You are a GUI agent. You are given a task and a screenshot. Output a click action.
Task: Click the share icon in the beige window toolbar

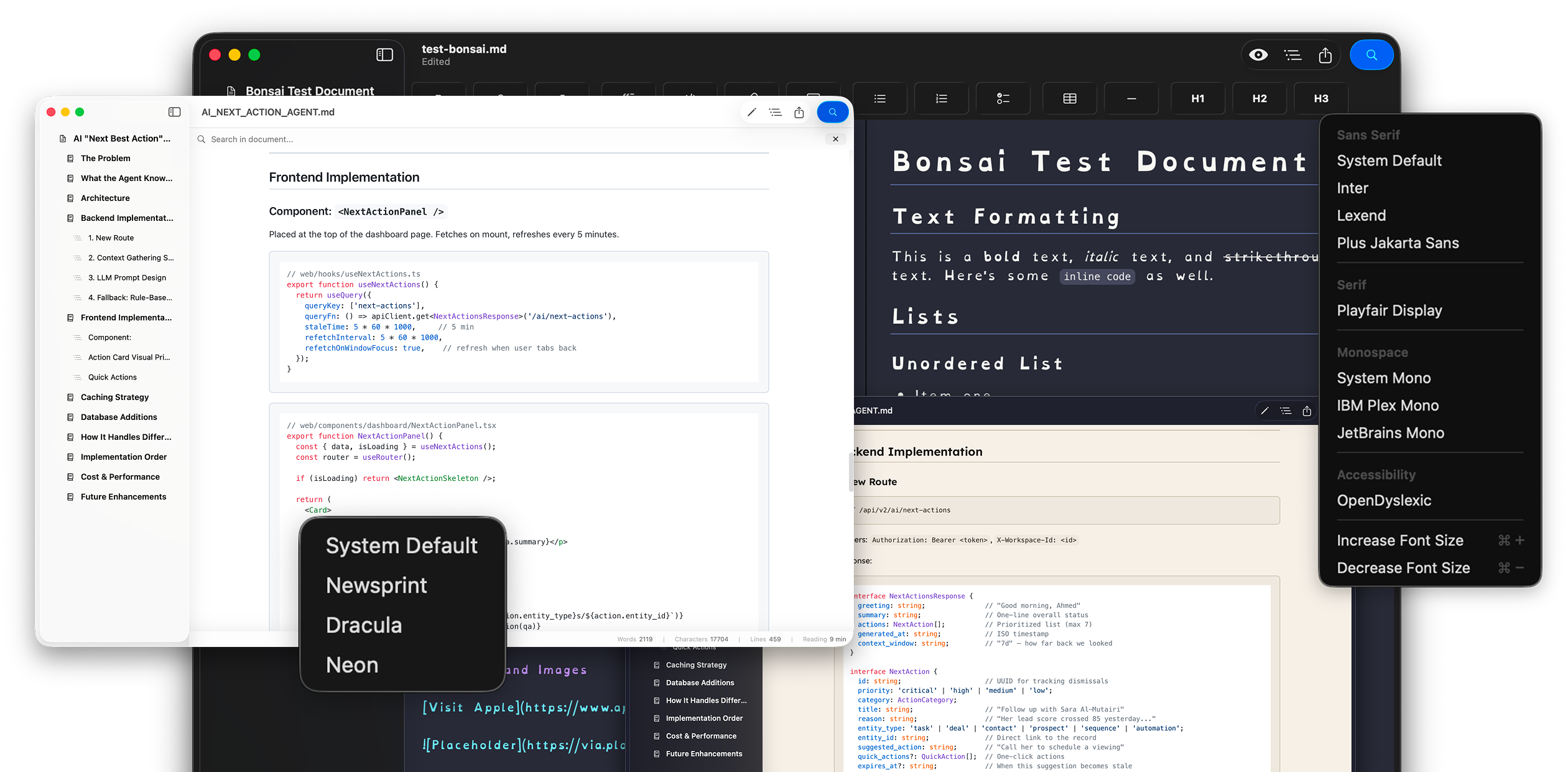point(1307,411)
